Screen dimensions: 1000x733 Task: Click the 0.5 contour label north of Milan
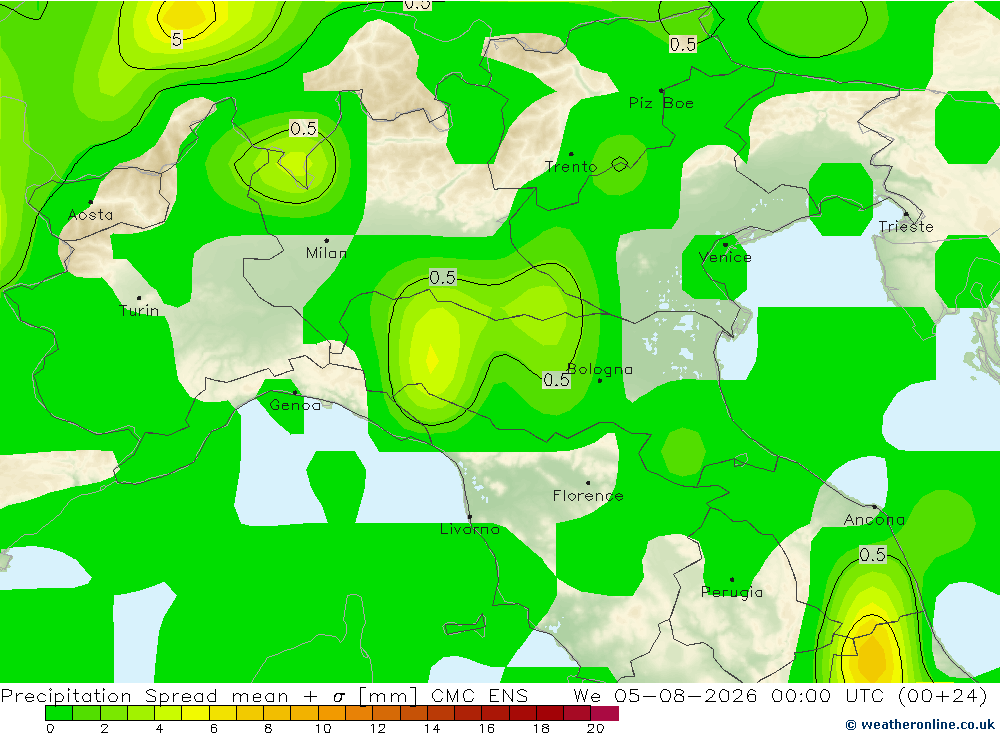(303, 128)
